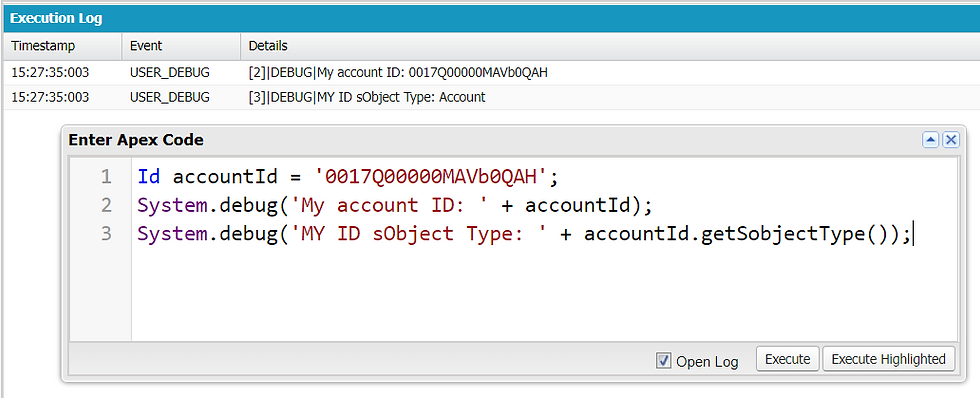
Task: Click line number 1 in gutter
Action: tap(106, 177)
